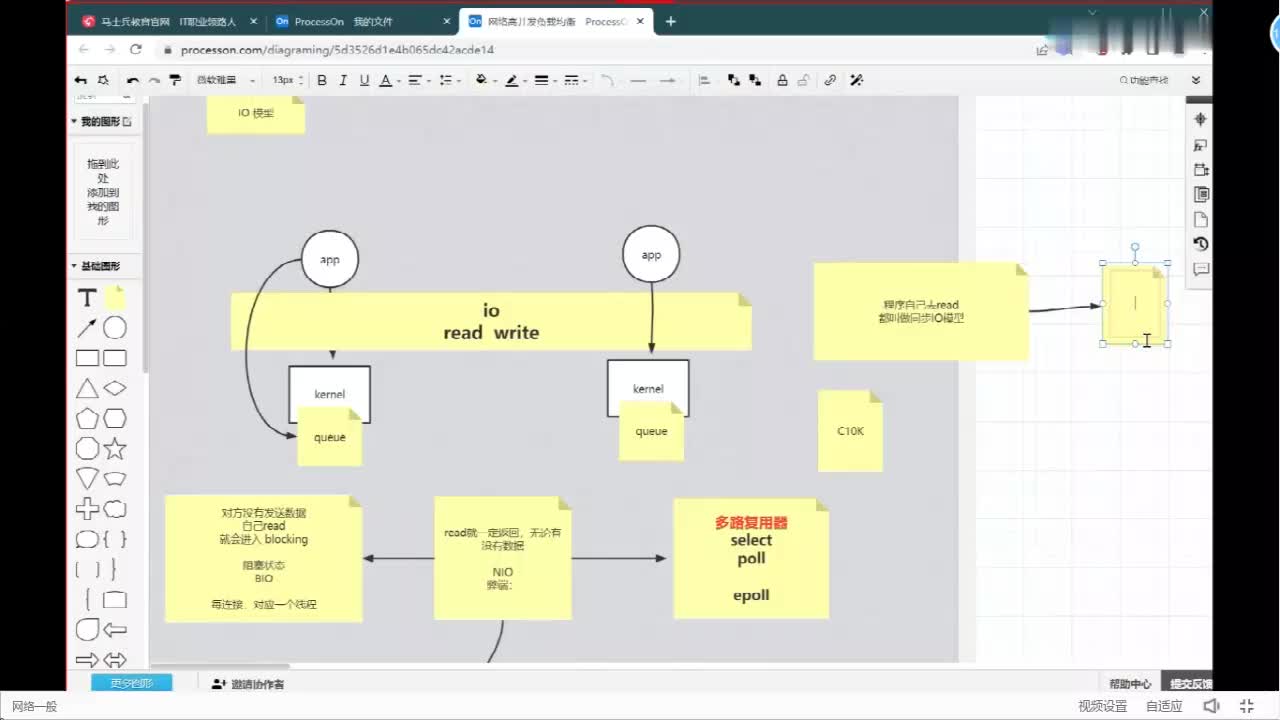Bring the selected shape to front
The width and height of the screenshot is (1280, 720).
pyautogui.click(x=734, y=80)
